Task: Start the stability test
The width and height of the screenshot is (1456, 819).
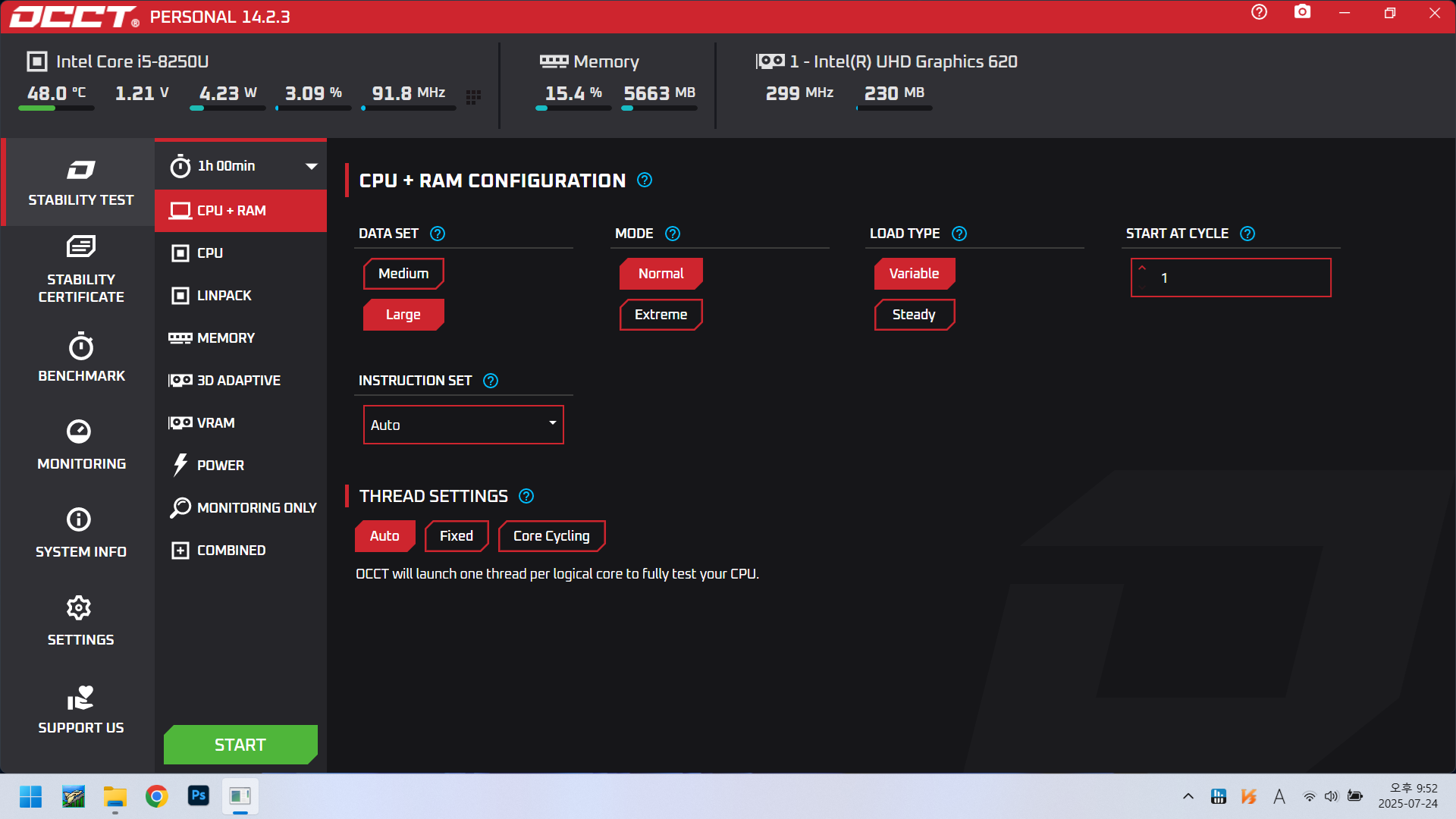Action: pos(241,745)
